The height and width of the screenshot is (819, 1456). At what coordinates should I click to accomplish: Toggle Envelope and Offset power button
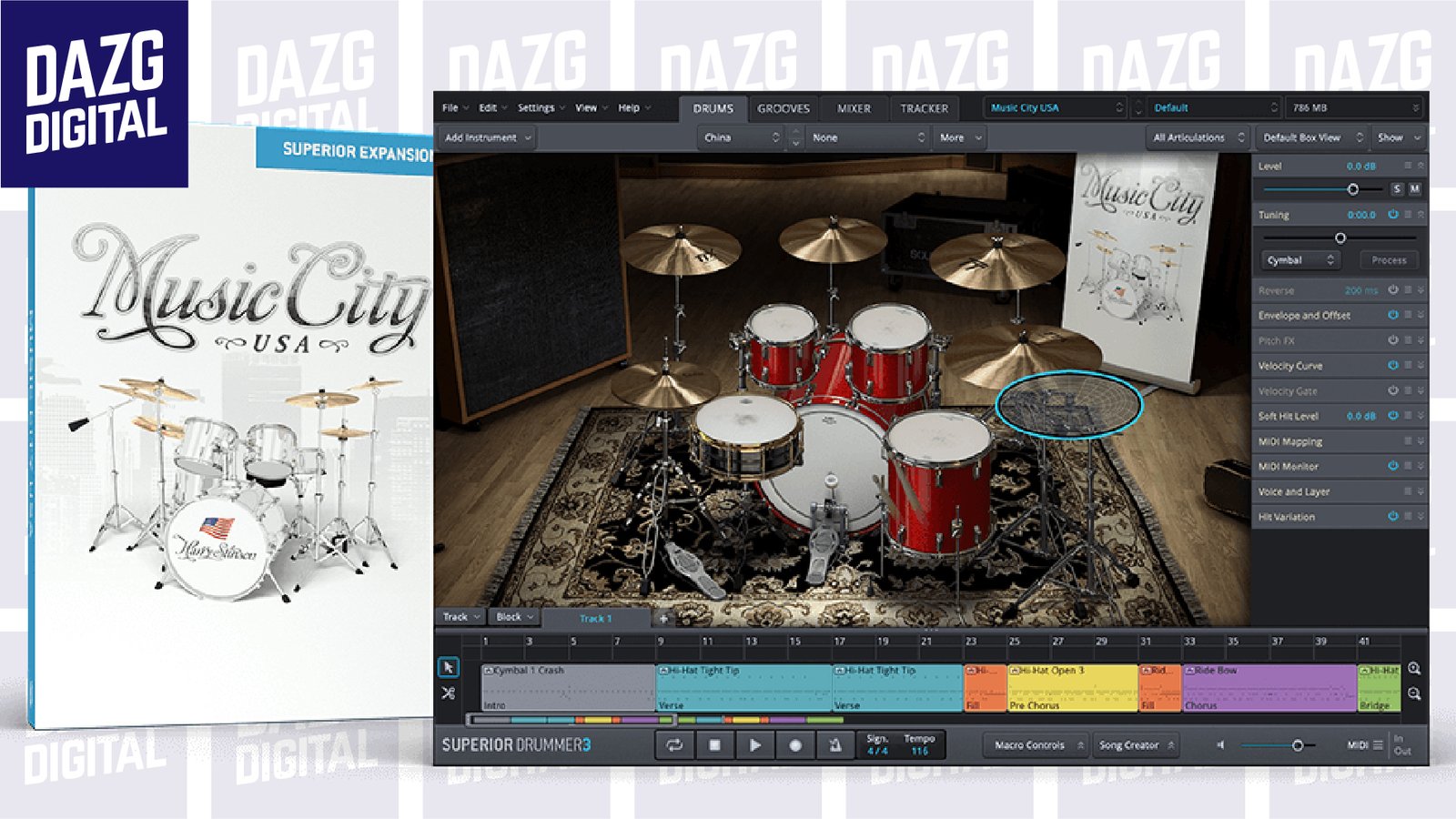click(1392, 315)
